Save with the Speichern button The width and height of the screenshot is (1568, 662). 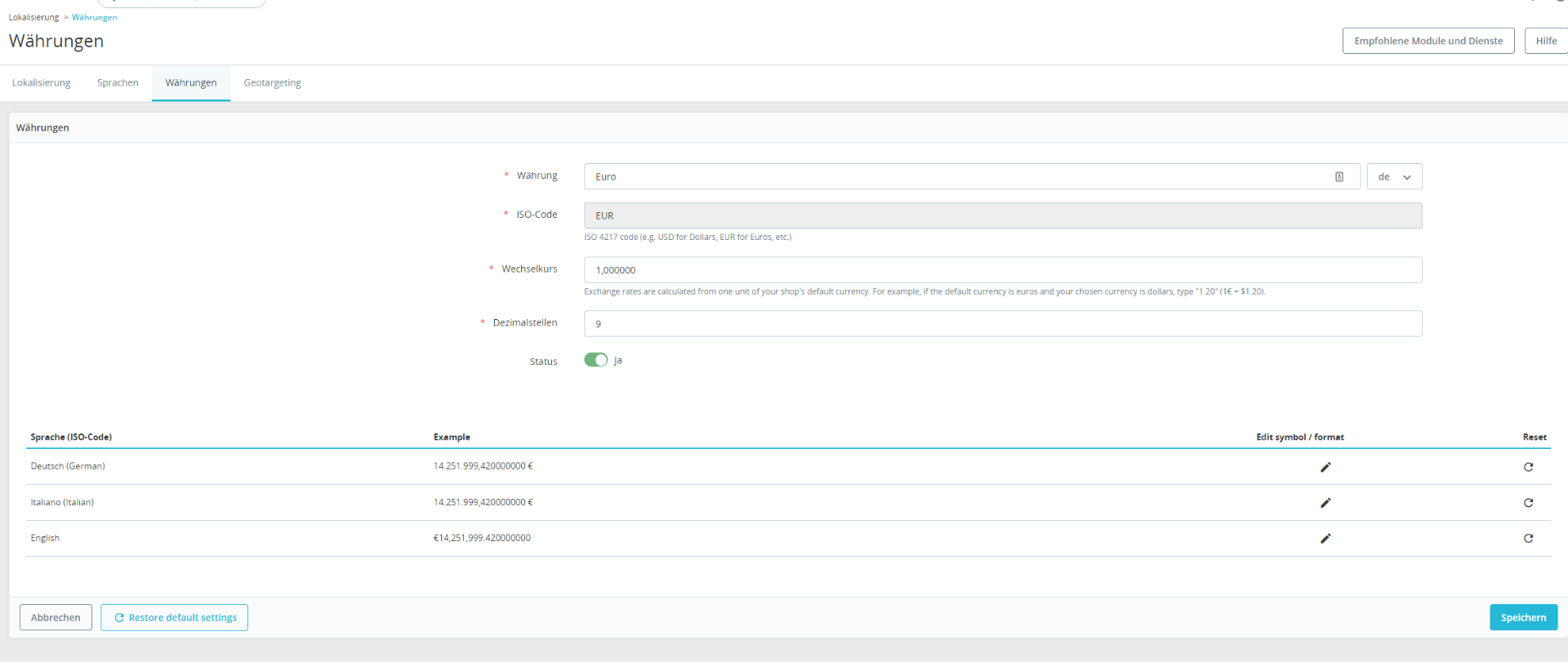[1523, 618]
